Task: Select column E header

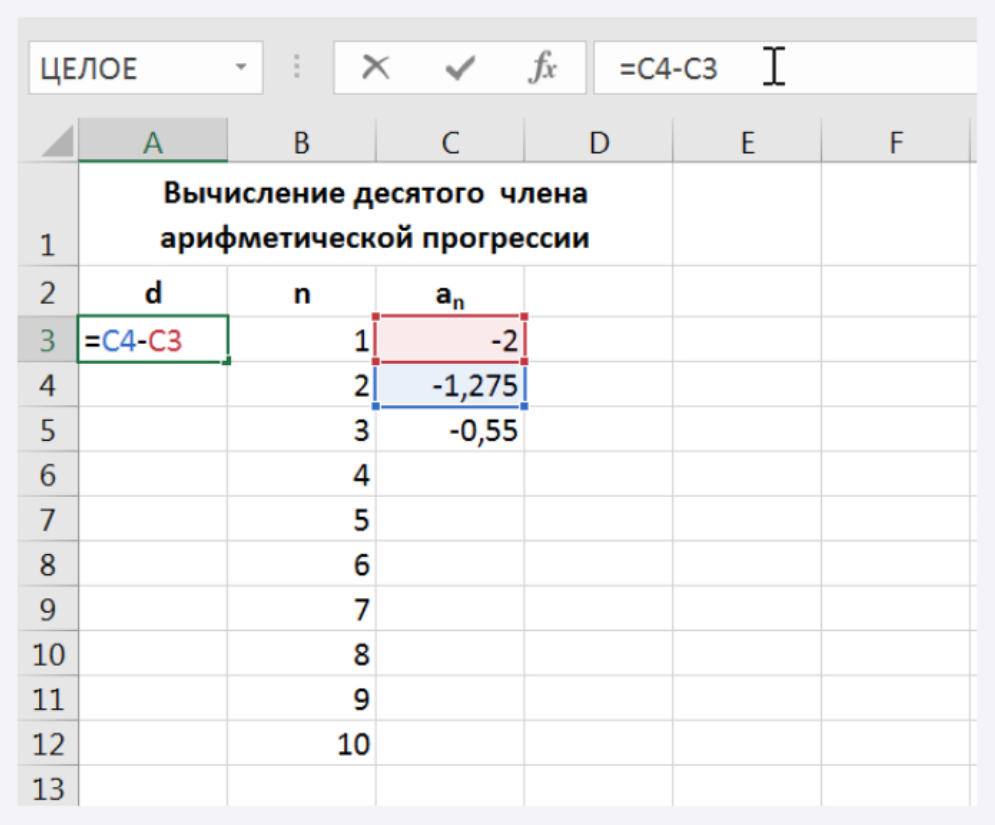Action: point(746,144)
